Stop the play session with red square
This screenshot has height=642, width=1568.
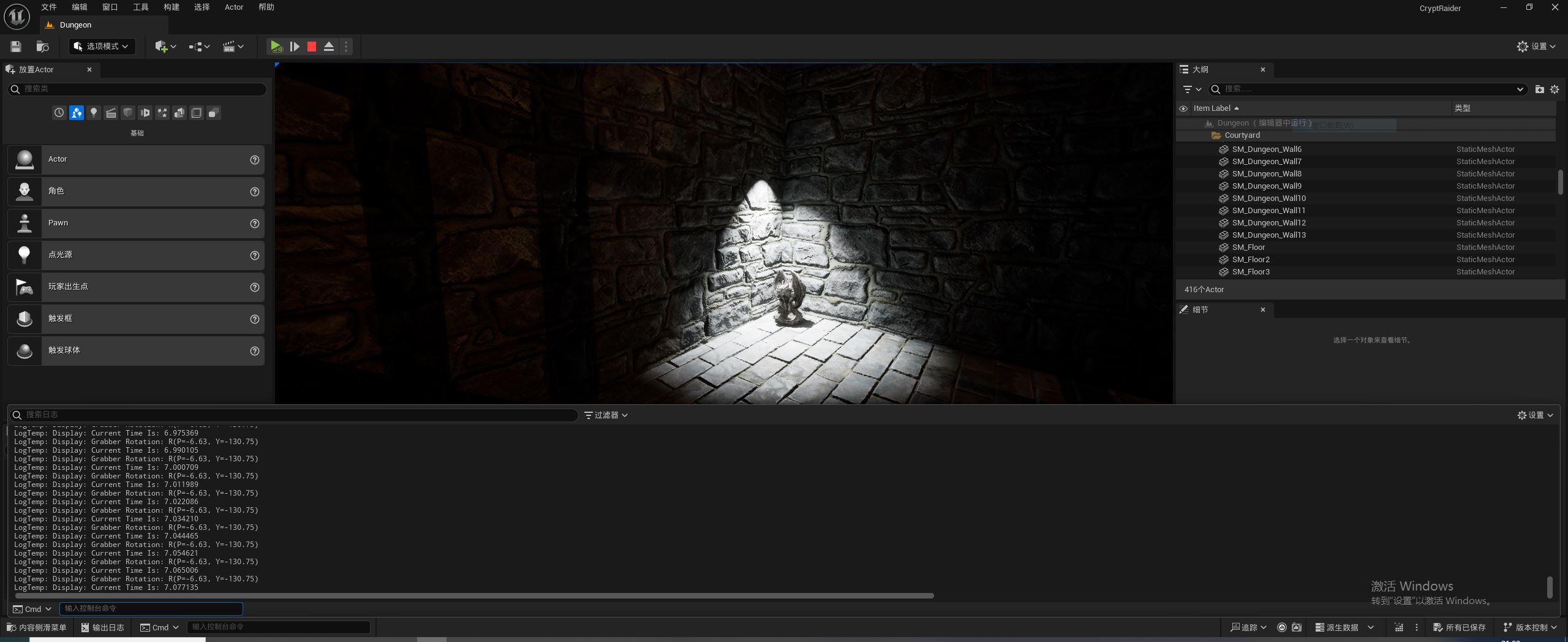312,47
